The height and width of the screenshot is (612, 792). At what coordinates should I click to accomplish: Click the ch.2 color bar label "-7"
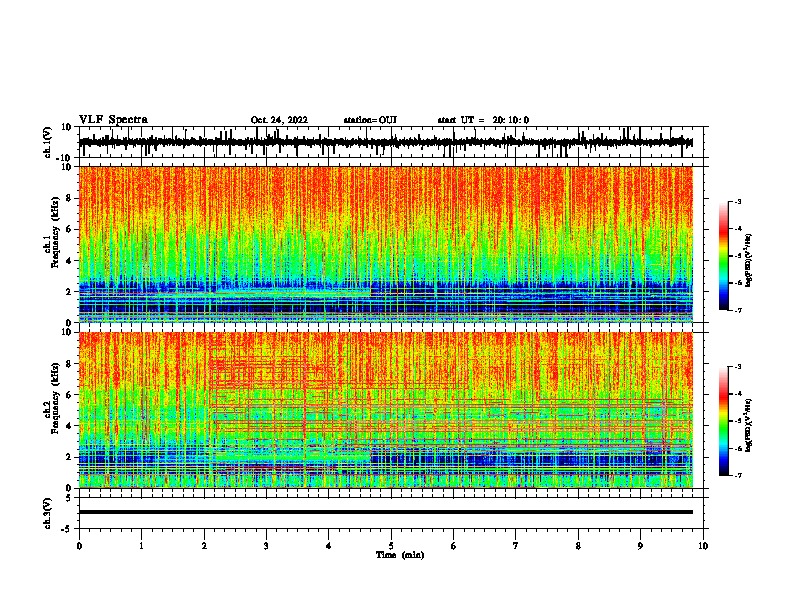click(738, 475)
